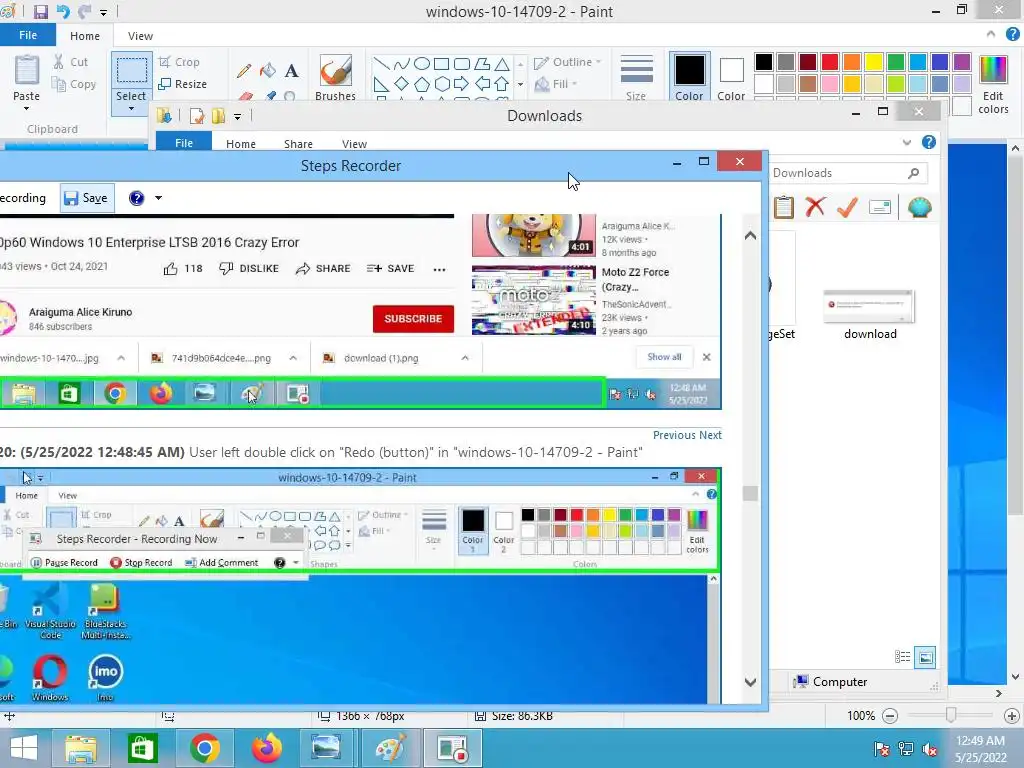
Task: Click the Copy button in Paint
Action: pyautogui.click(x=74, y=84)
